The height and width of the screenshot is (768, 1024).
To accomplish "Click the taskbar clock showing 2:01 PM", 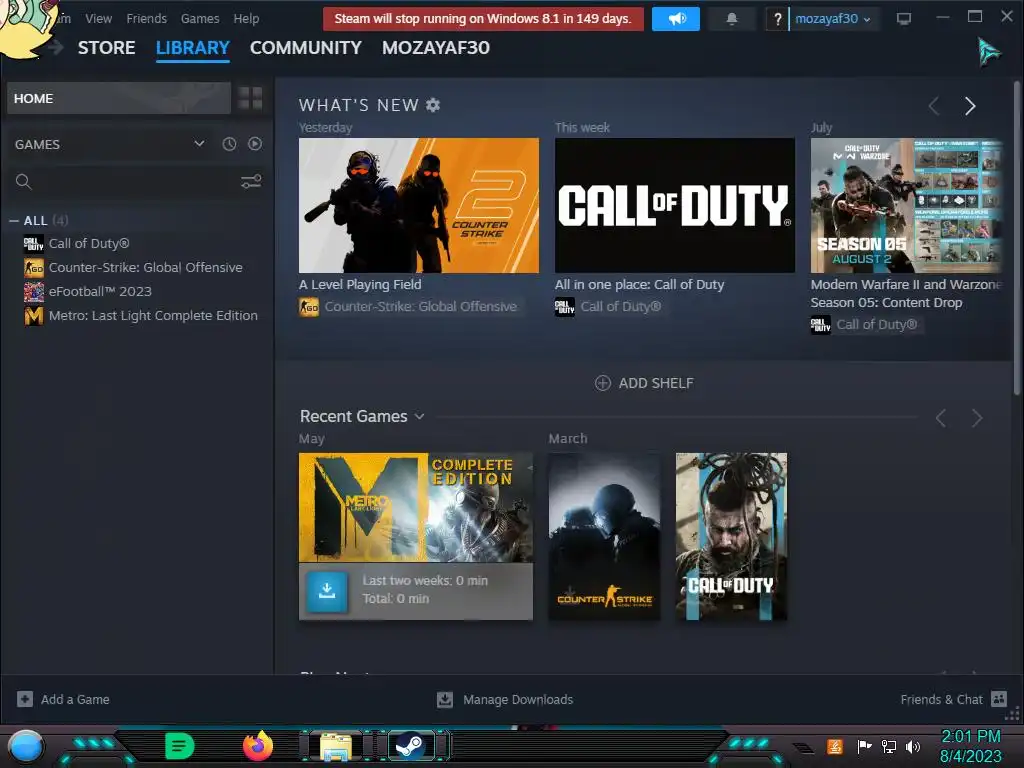I will (x=970, y=737).
